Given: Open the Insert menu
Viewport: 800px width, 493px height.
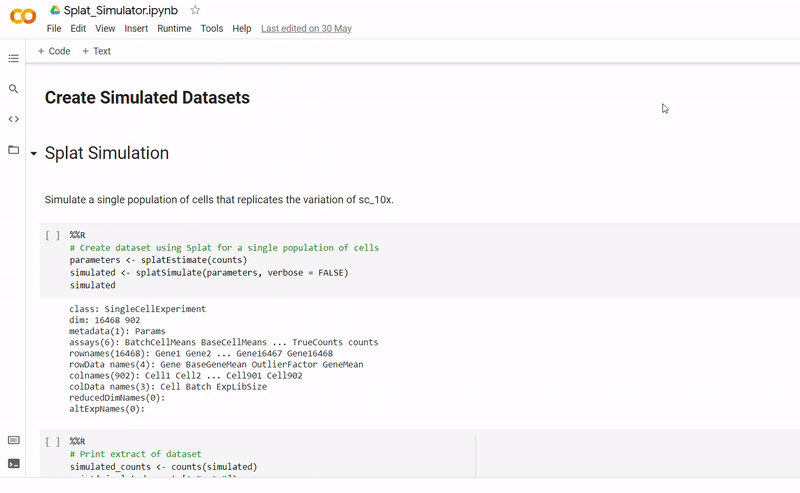Looking at the screenshot, I should [136, 29].
